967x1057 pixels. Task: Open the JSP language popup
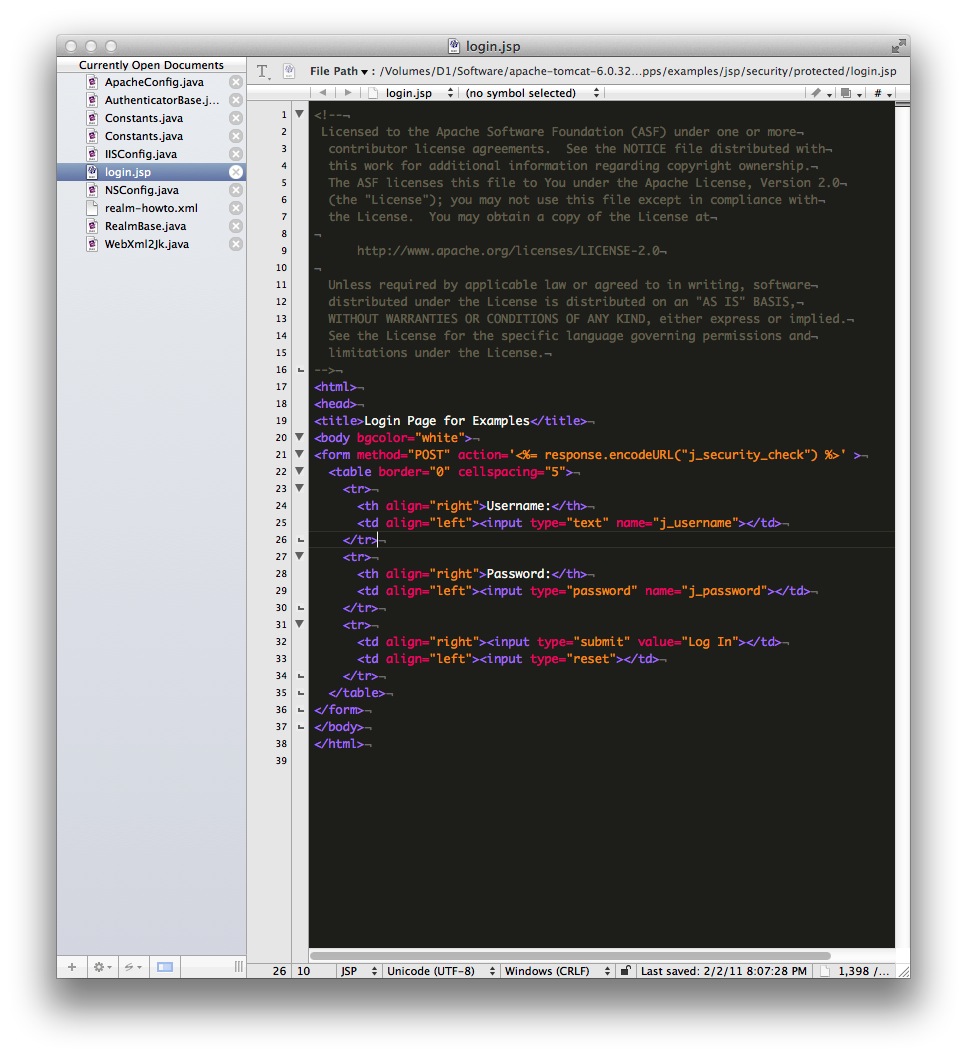359,971
